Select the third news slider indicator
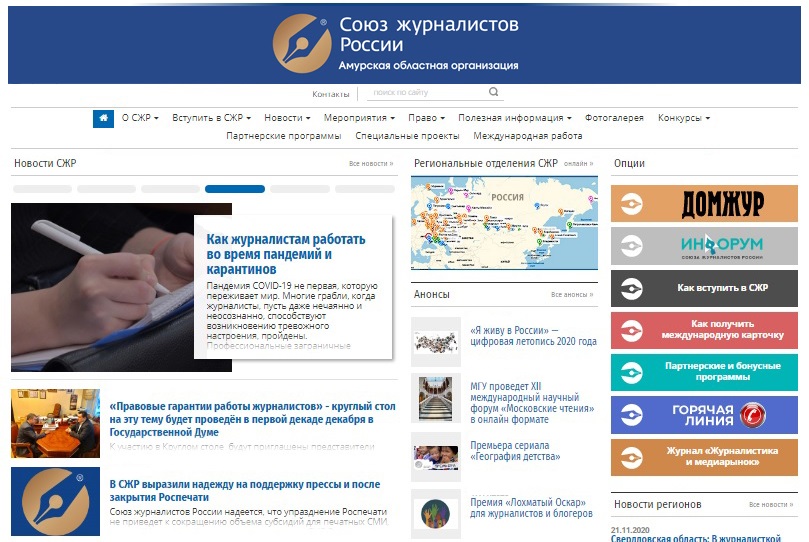Screen dimensions: 809x542 click(x=170, y=189)
